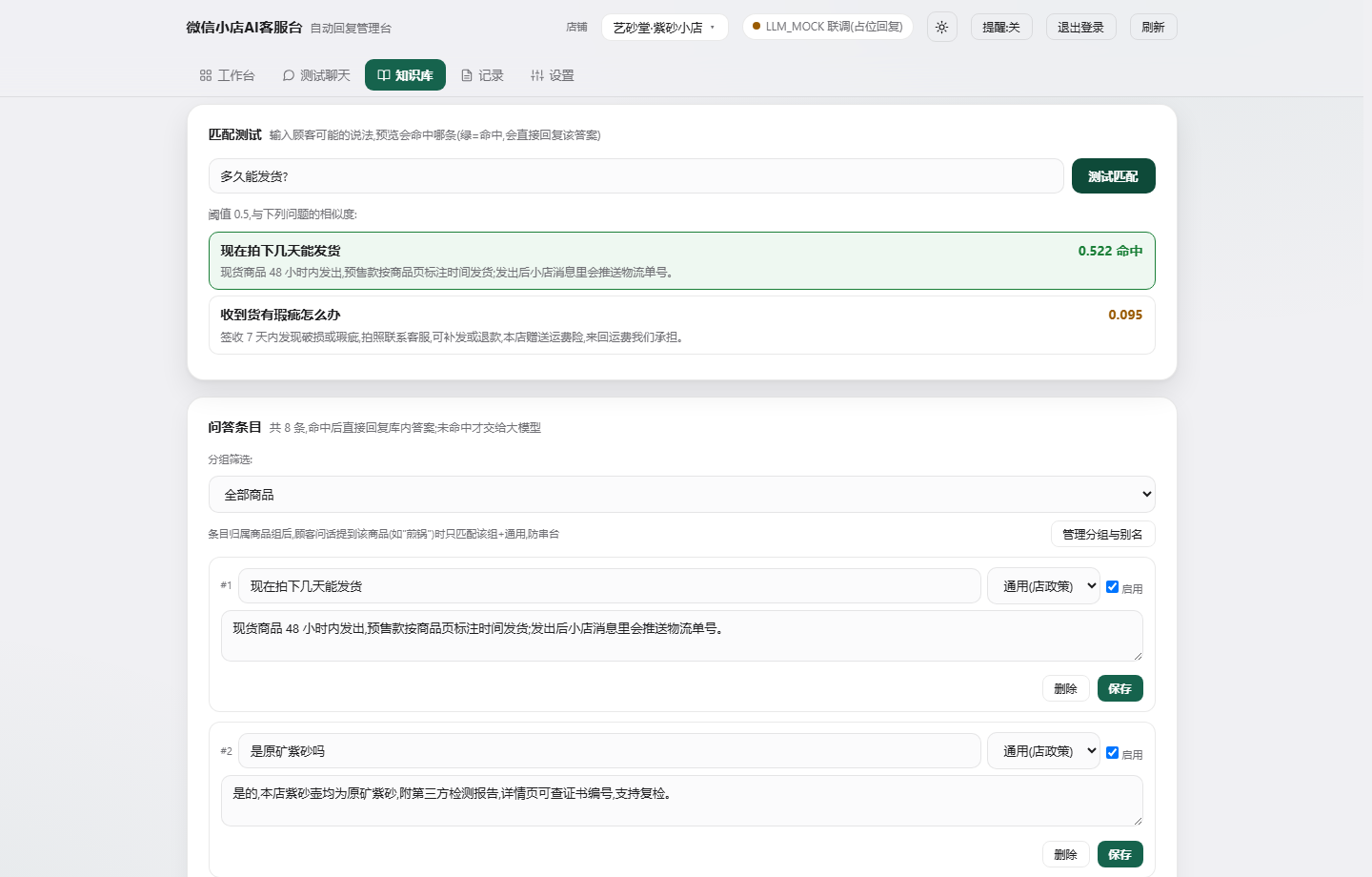The image size is (1372, 877).
Task: Click the 测试匹配 button
Action: pos(1113,176)
